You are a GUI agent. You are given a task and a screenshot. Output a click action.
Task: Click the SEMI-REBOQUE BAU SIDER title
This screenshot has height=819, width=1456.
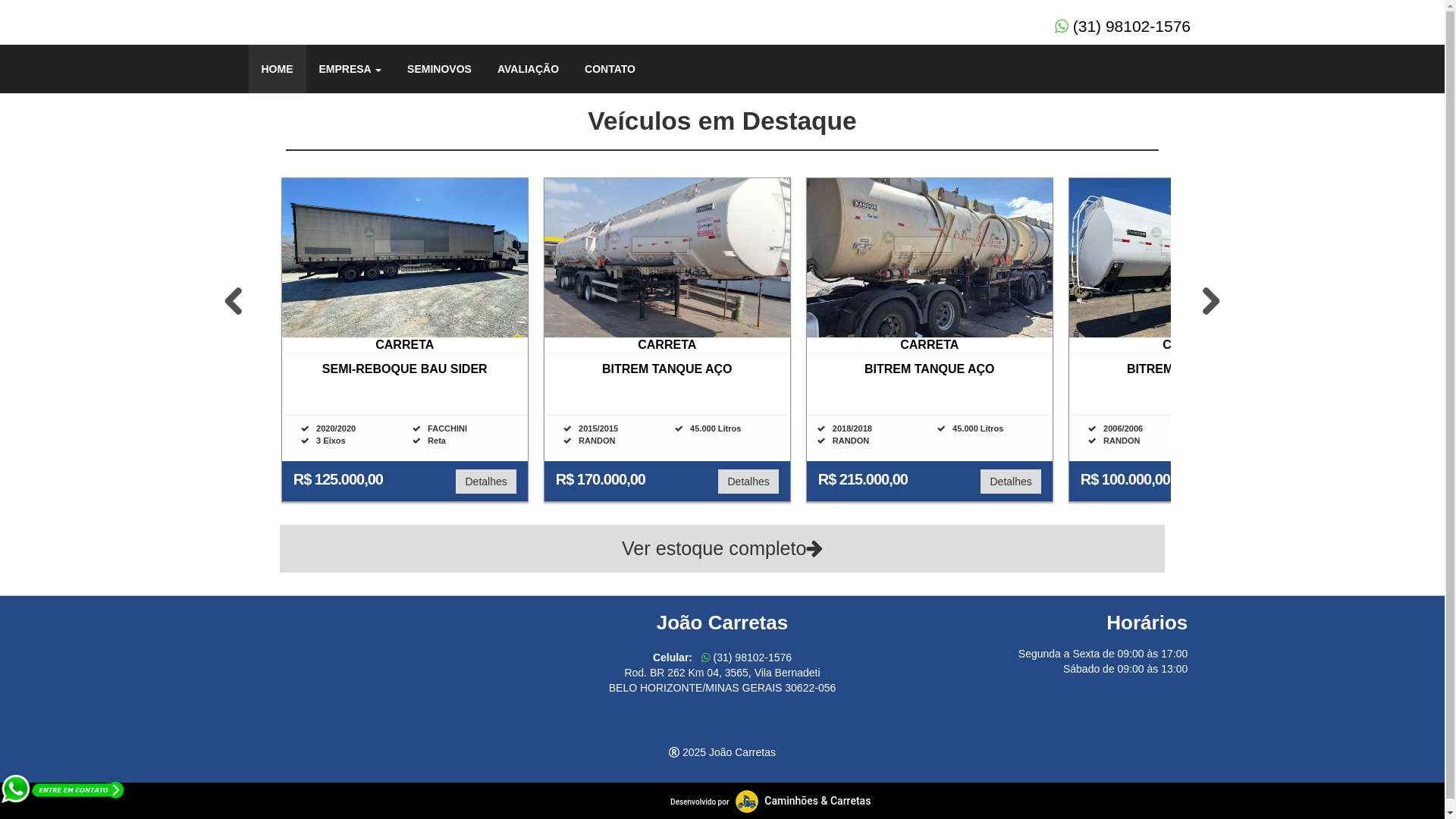point(405,369)
